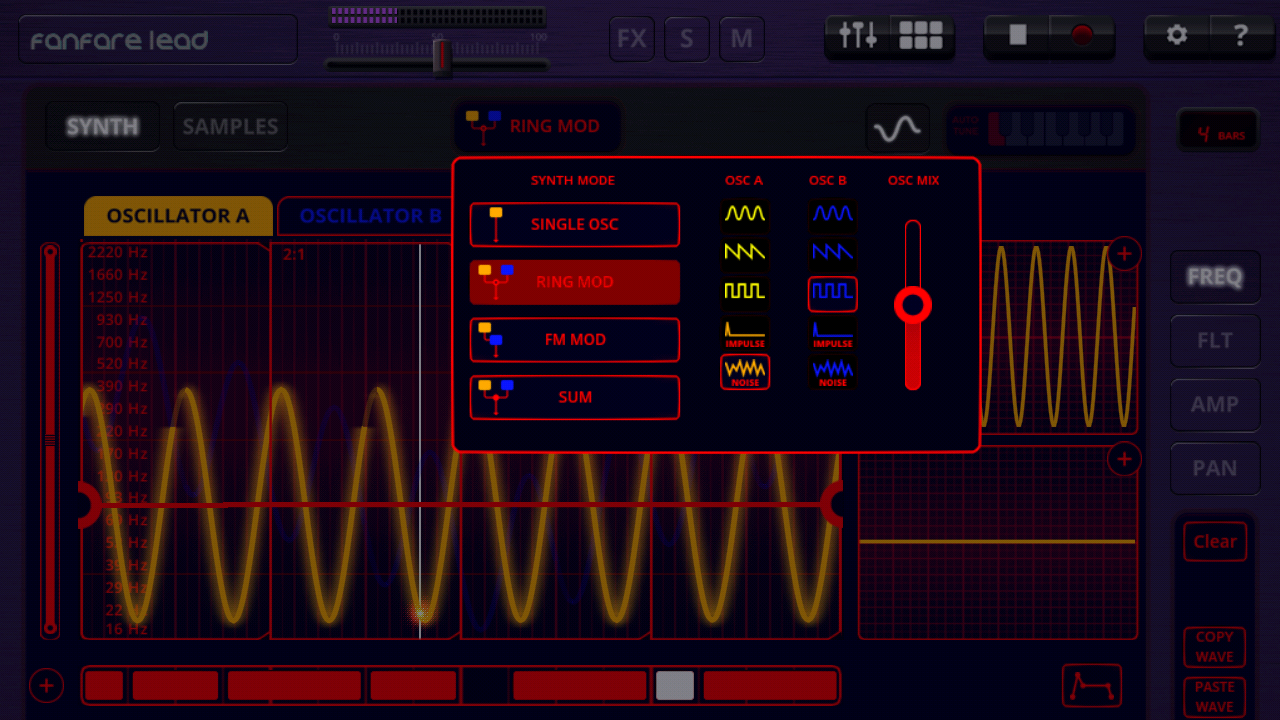
Task: Click the envelope shape icon
Action: point(1091,686)
